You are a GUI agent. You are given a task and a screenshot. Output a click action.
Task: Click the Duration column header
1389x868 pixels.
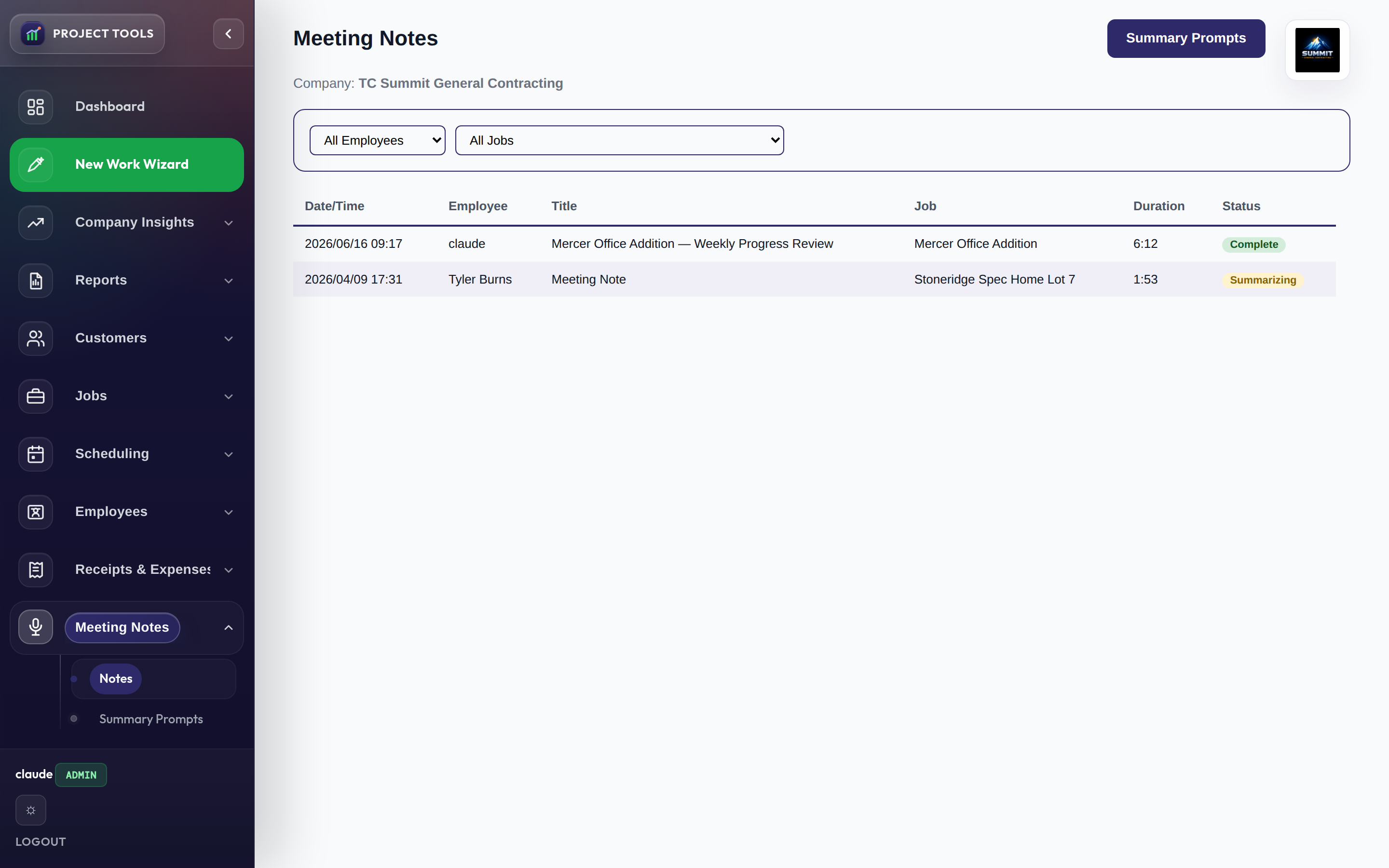(1158, 206)
